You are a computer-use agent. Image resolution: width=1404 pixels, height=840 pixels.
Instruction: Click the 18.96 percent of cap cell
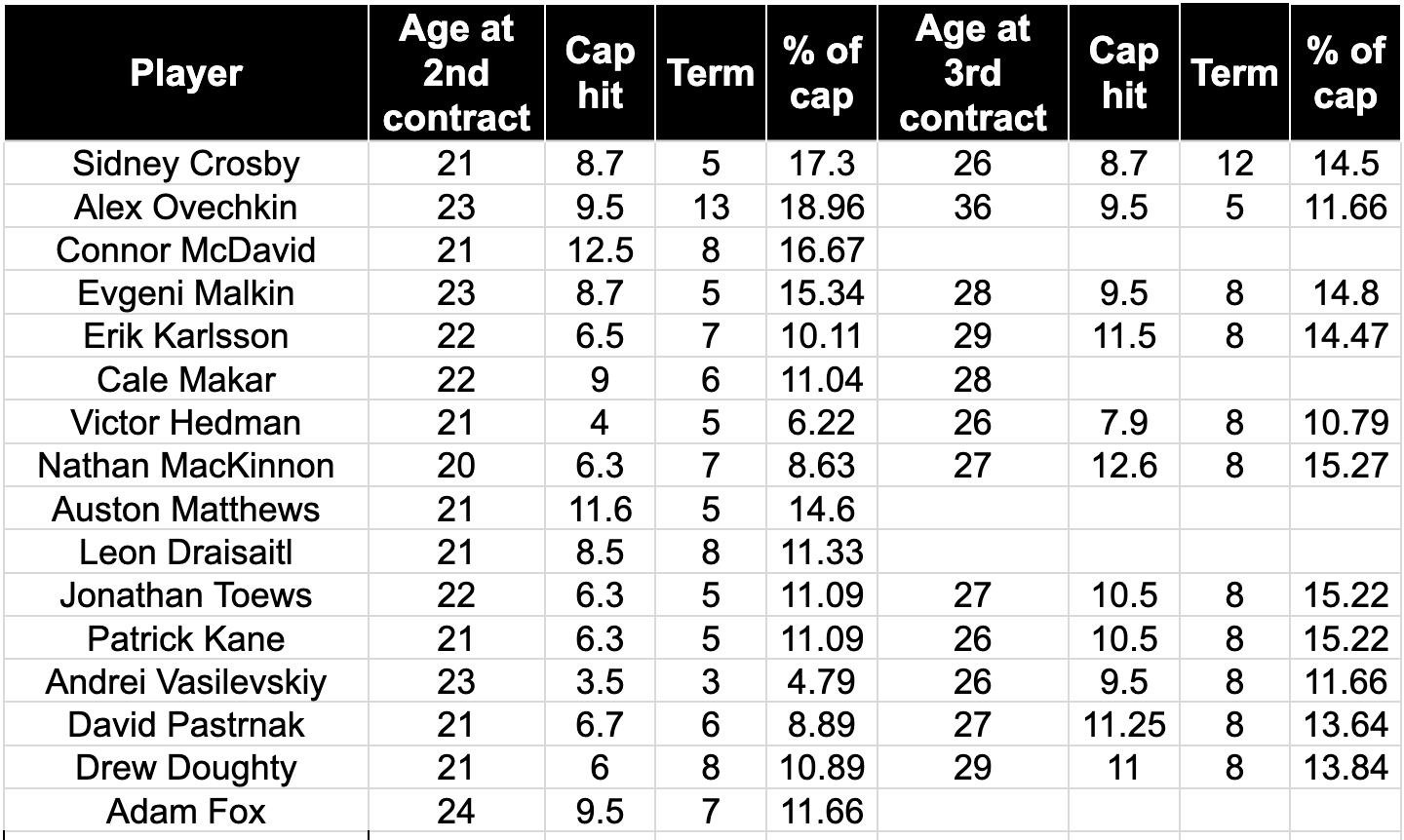[x=821, y=207]
